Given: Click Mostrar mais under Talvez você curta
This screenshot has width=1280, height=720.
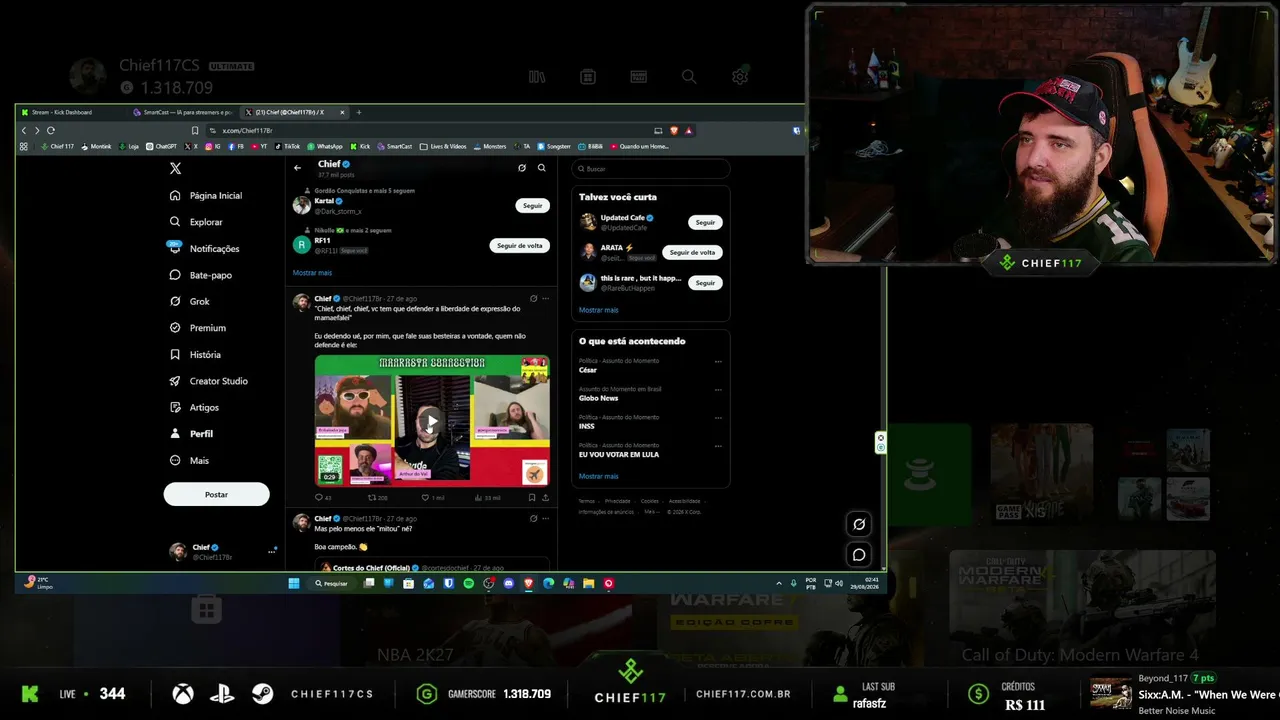Looking at the screenshot, I should (598, 310).
